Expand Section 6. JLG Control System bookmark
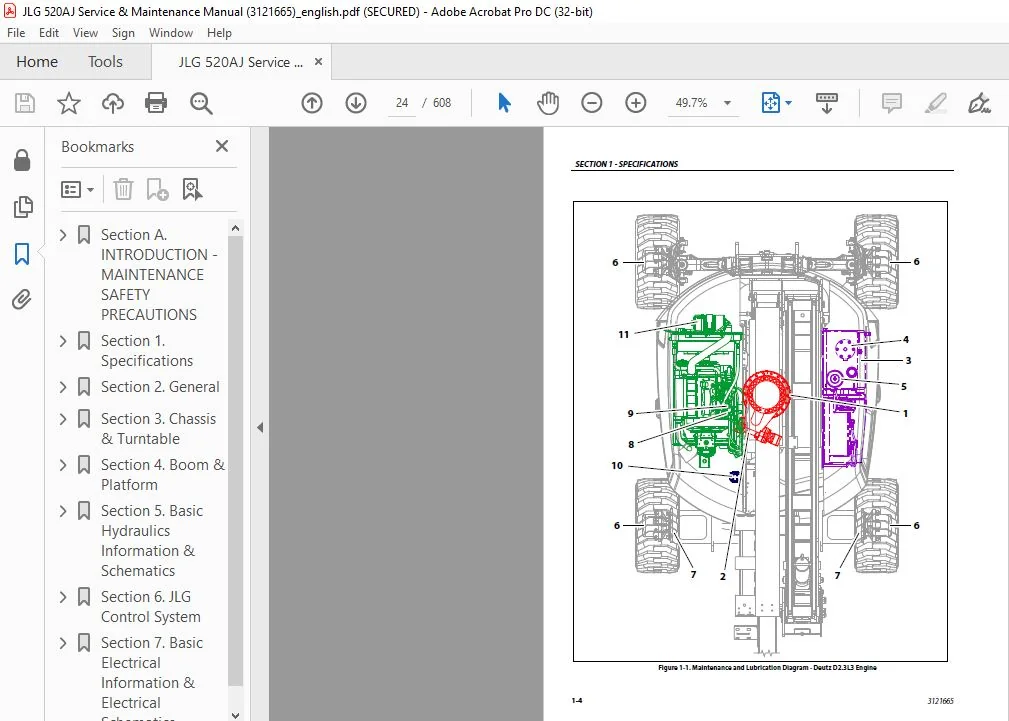Image resolution: width=1009 pixels, height=721 pixels. [63, 597]
